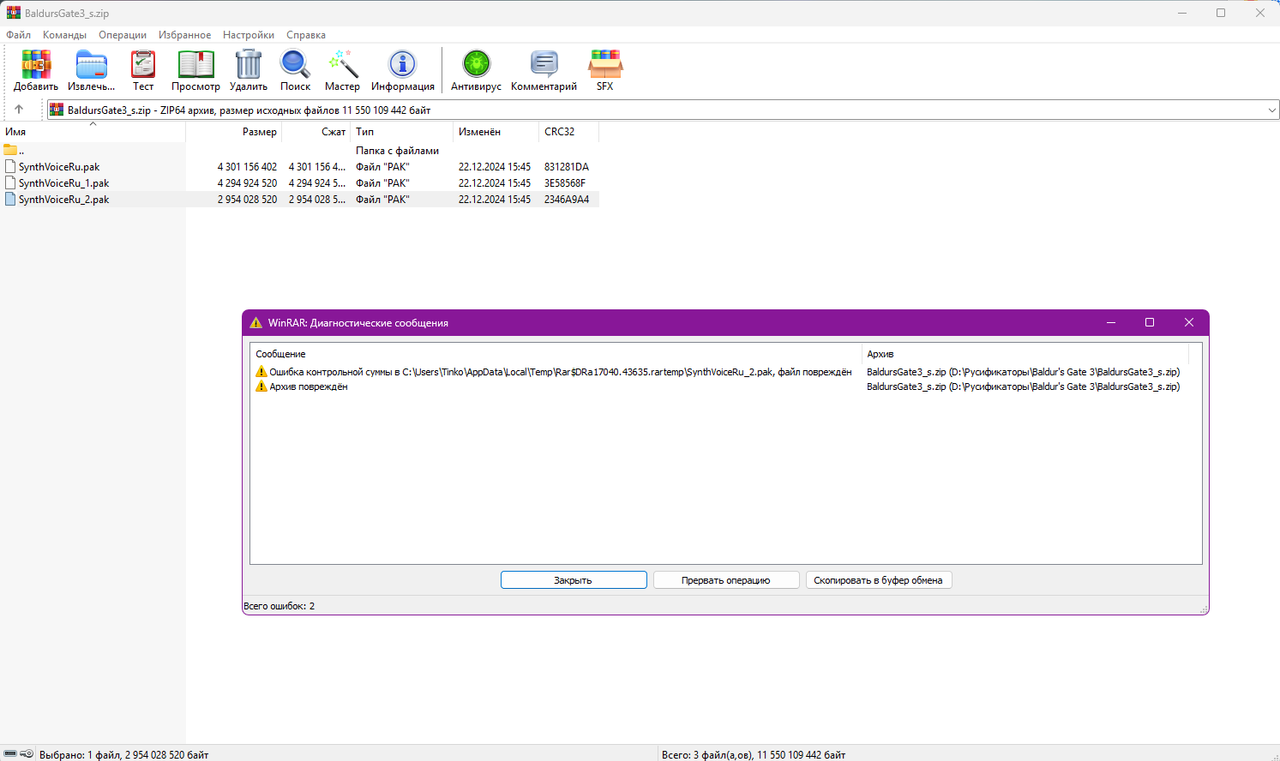Click the WinRAR icon in title bar

(13, 13)
